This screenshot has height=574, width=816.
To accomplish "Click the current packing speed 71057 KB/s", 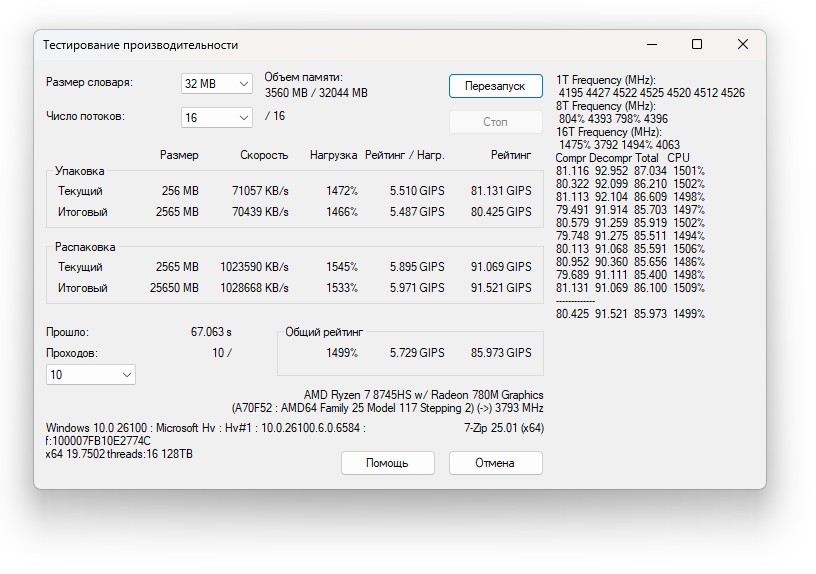I will tap(260, 191).
